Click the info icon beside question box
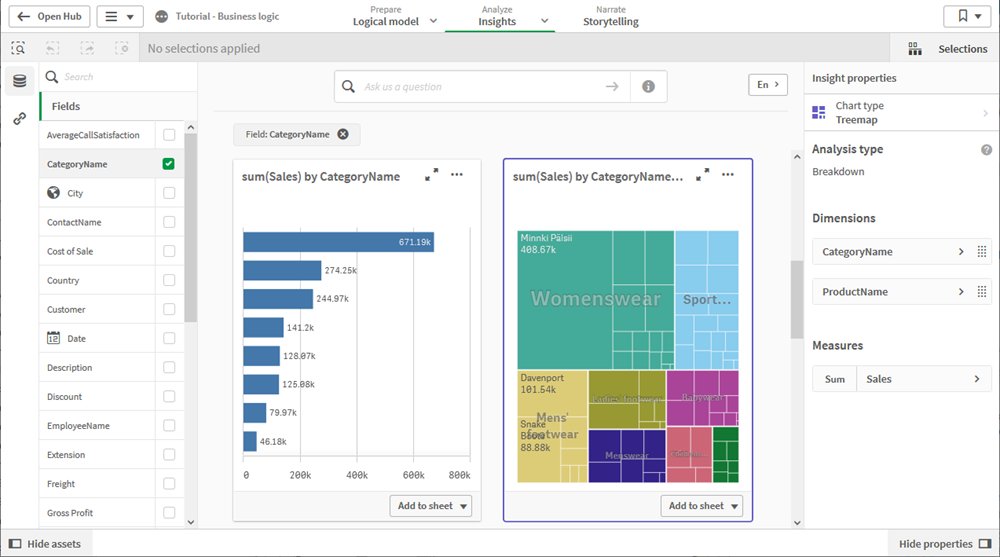The image size is (1000, 557). coord(648,87)
